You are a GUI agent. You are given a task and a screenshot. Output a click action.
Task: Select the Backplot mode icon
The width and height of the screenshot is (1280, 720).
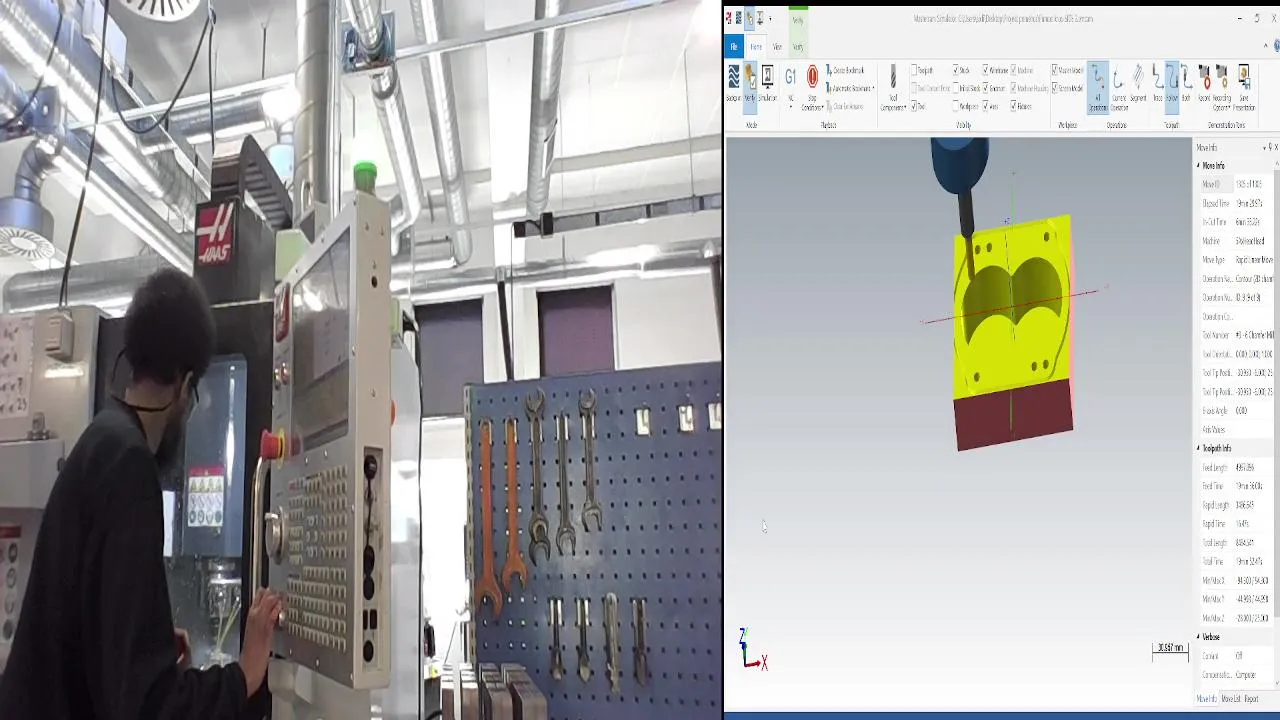pyautogui.click(x=733, y=84)
